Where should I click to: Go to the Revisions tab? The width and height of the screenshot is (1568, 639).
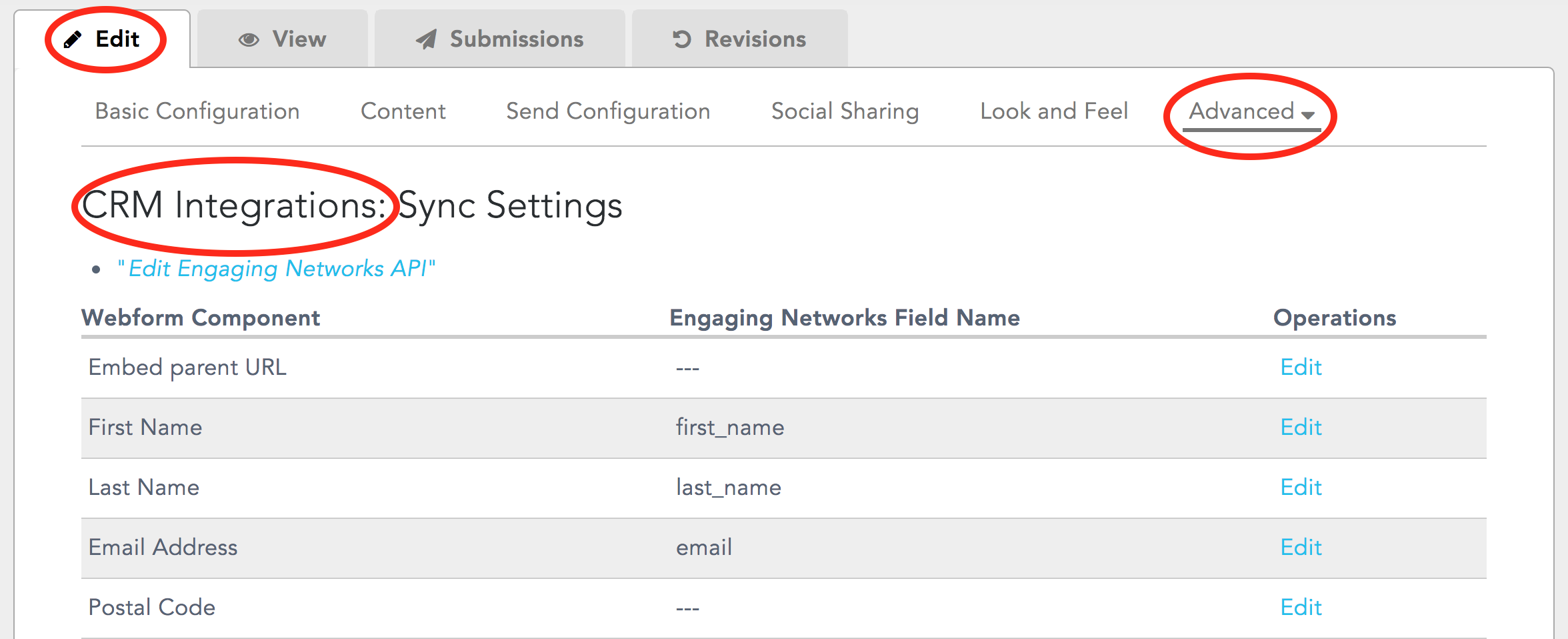coord(739,39)
